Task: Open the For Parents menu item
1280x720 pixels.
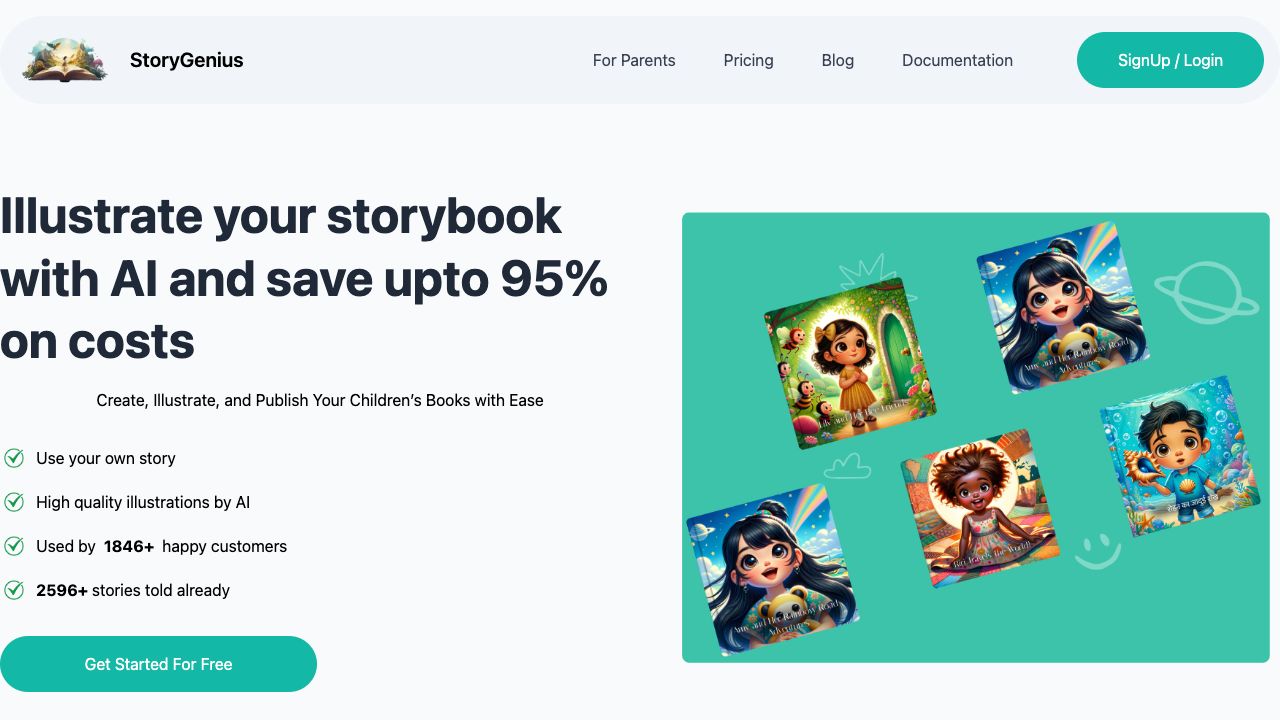Action: pos(634,60)
